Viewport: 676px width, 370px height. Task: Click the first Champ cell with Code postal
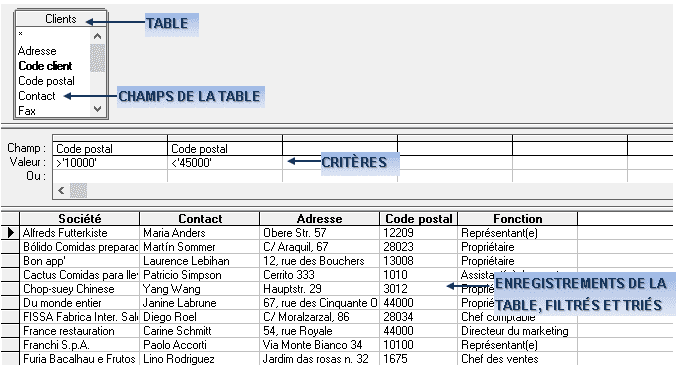point(110,149)
